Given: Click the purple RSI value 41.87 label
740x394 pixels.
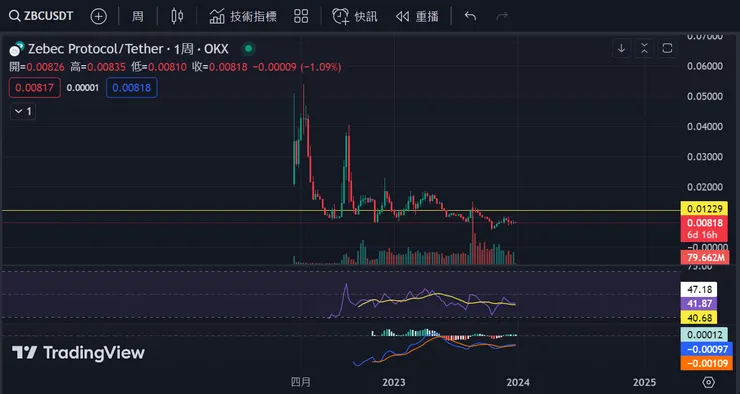Looking at the screenshot, I should (x=699, y=303).
